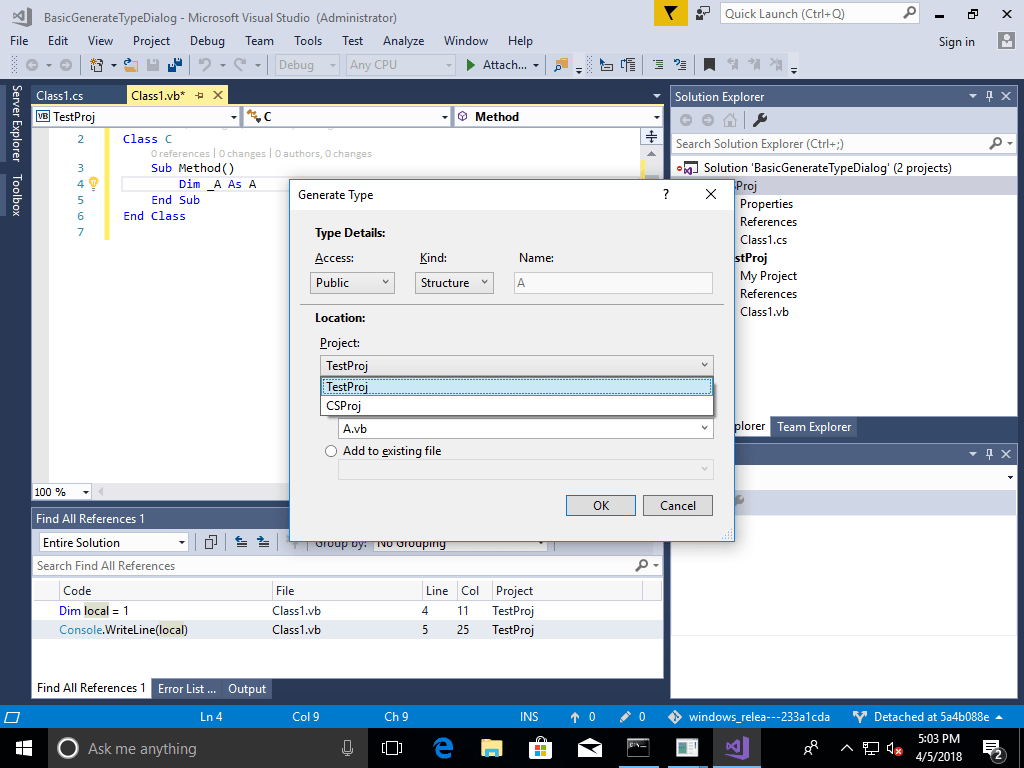Click the account avatar icon next to Sign in
Screen dimensions: 1024x768
[x=1006, y=40]
